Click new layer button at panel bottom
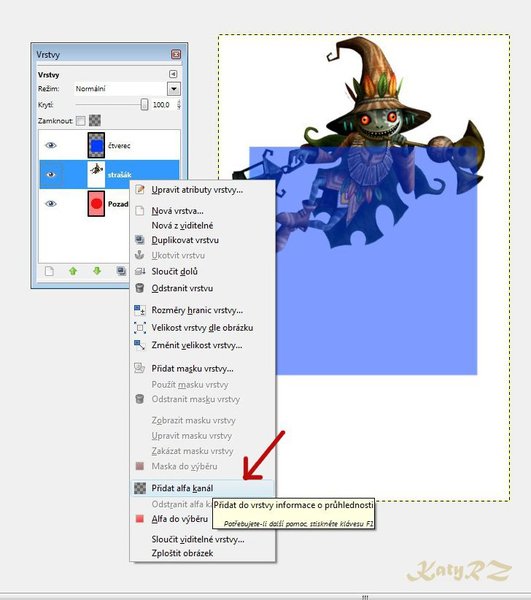The width and height of the screenshot is (531, 600). click(x=49, y=271)
